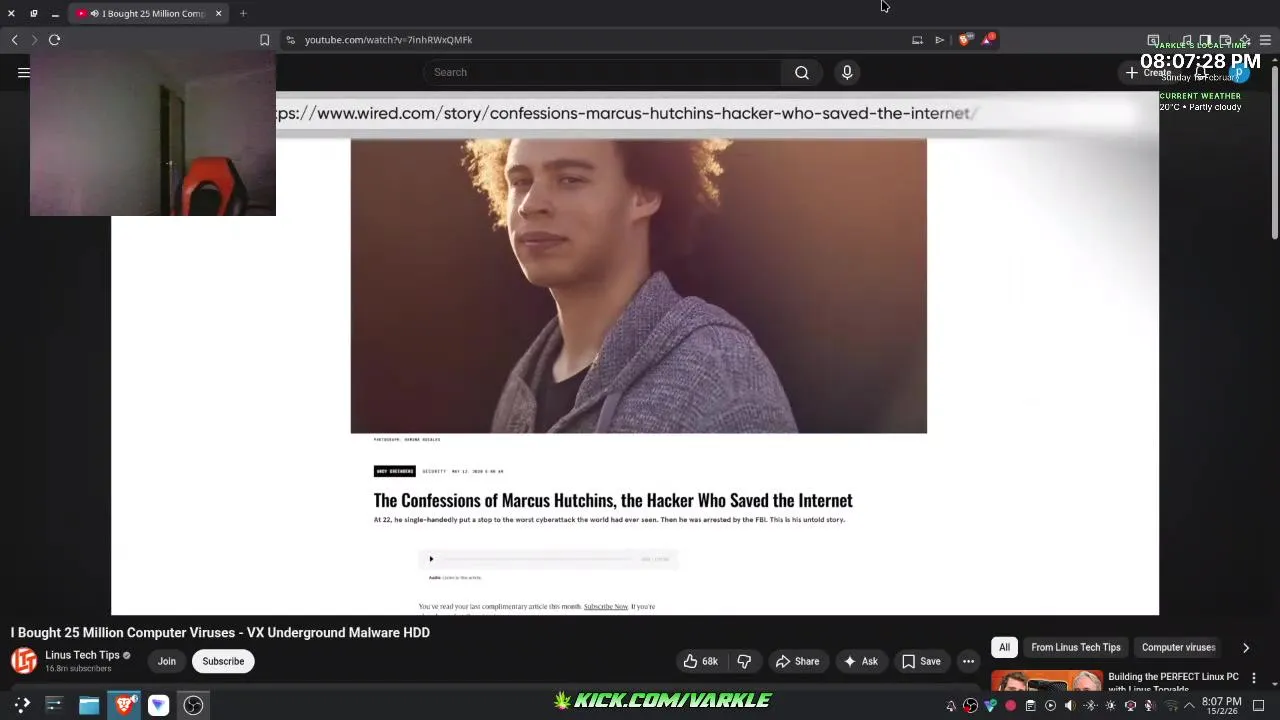This screenshot has height=720, width=1280.
Task: Open more actions ellipsis under the video
Action: click(968, 661)
